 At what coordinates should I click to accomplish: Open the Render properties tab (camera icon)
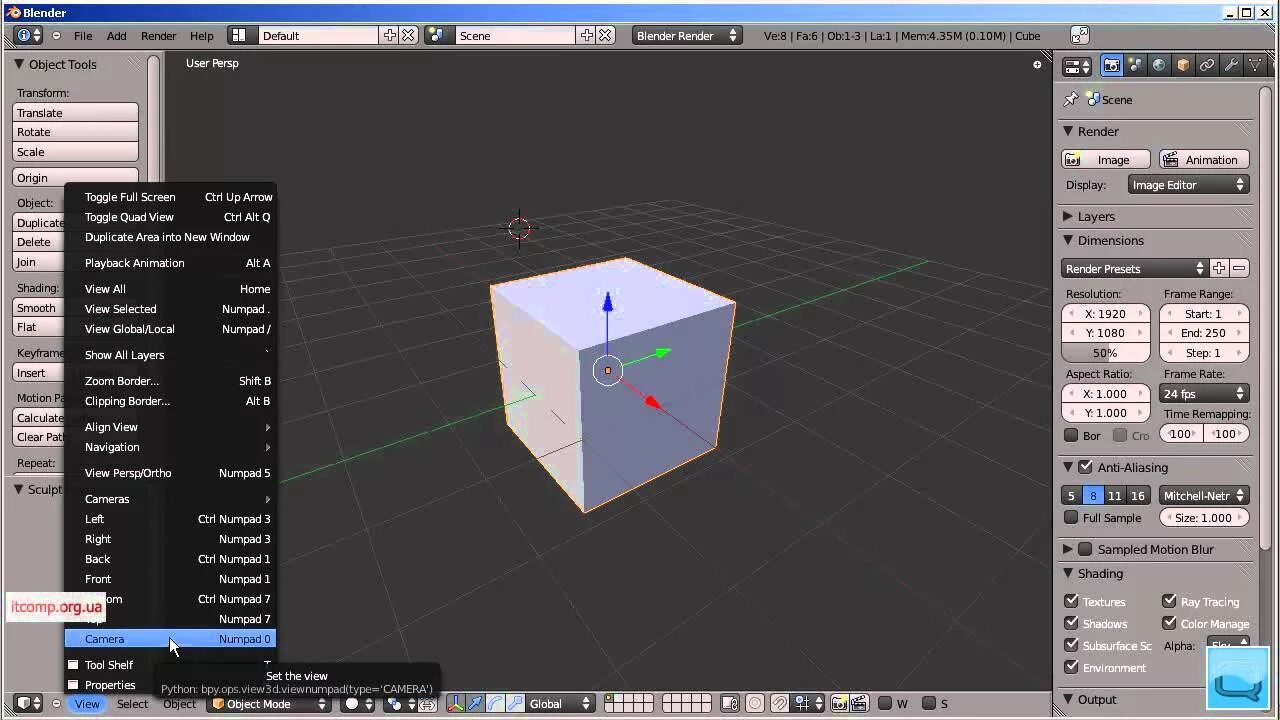[1111, 65]
